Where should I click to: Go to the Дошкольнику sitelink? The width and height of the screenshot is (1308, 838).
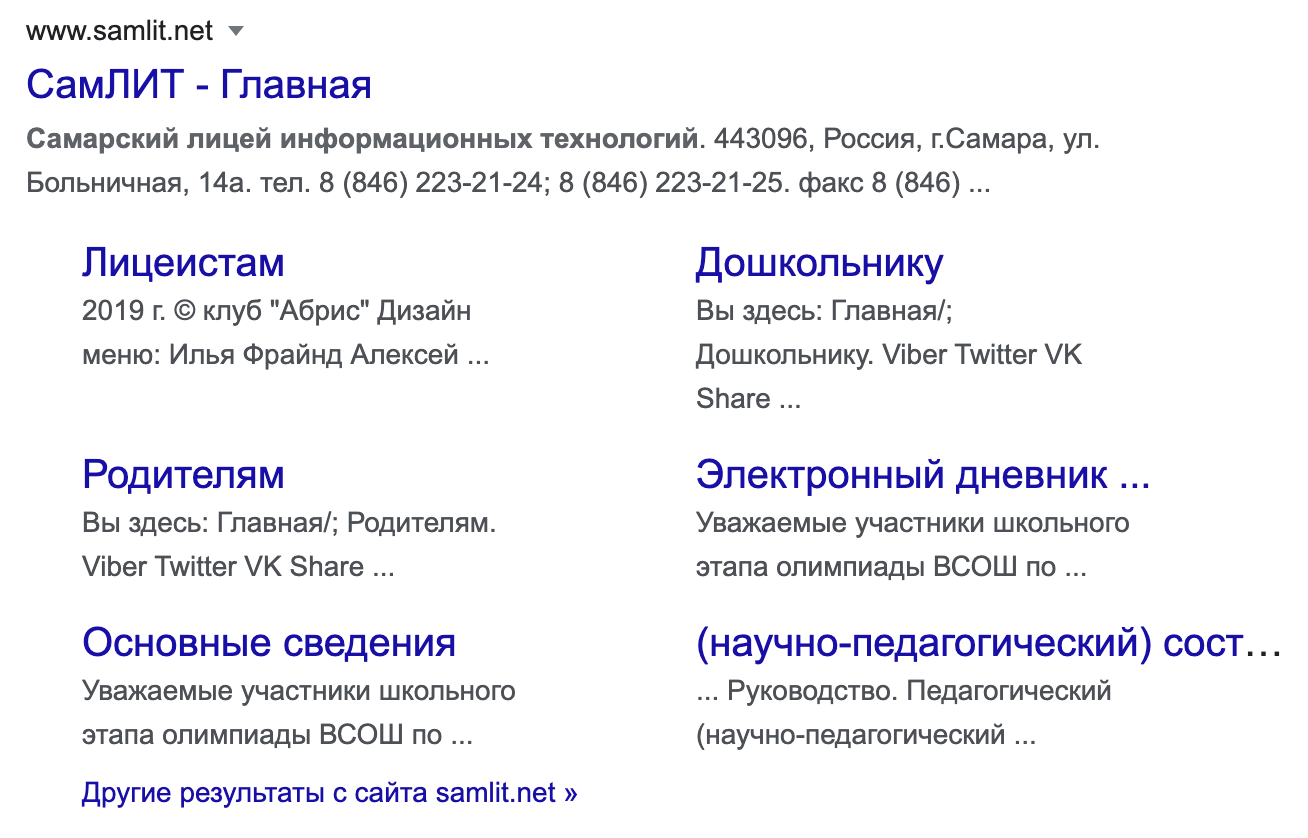(819, 263)
